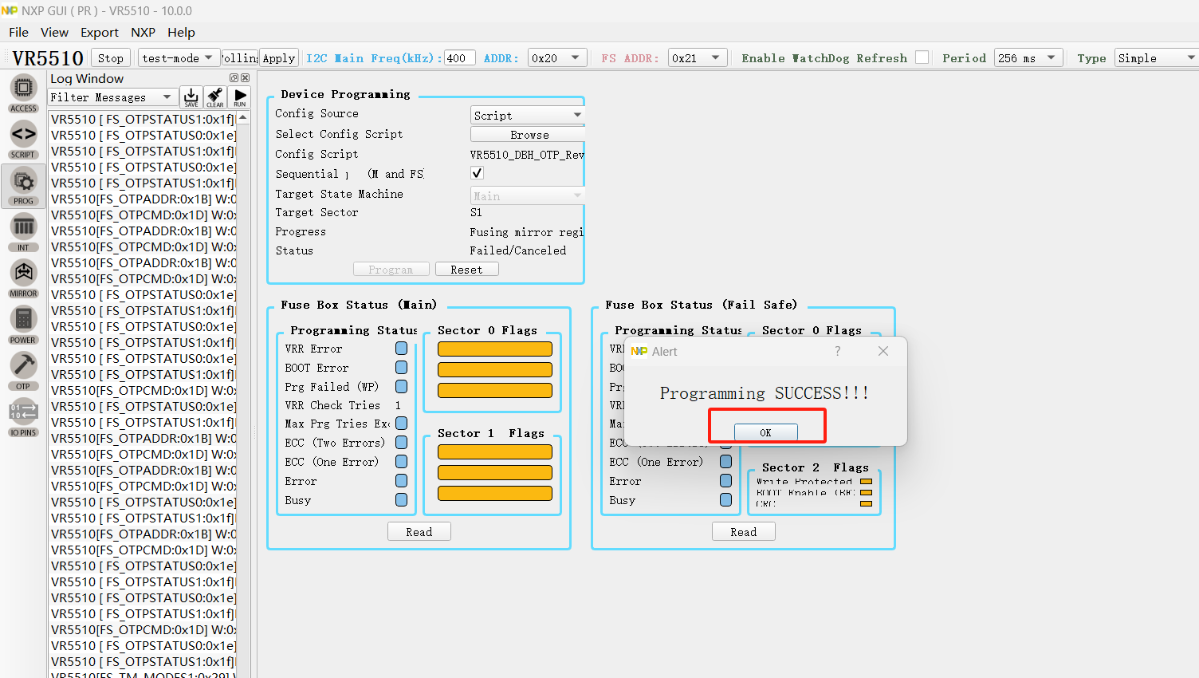Clear the log with the CLEAR brush icon
The image size is (1199, 678).
tap(215, 97)
